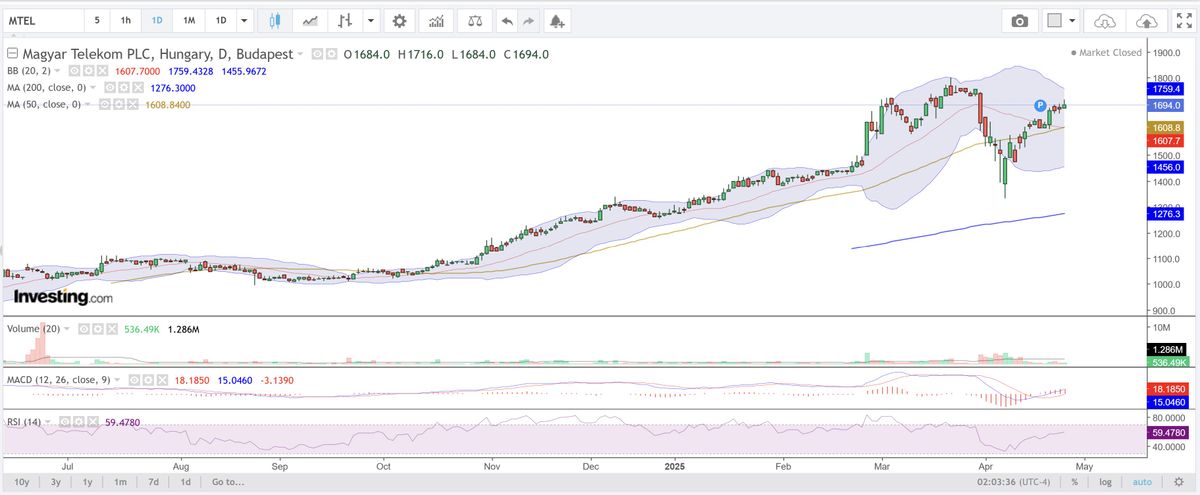Open settings gear for MACD indicator
Viewport: 1200px width, 495px height.
[148, 380]
